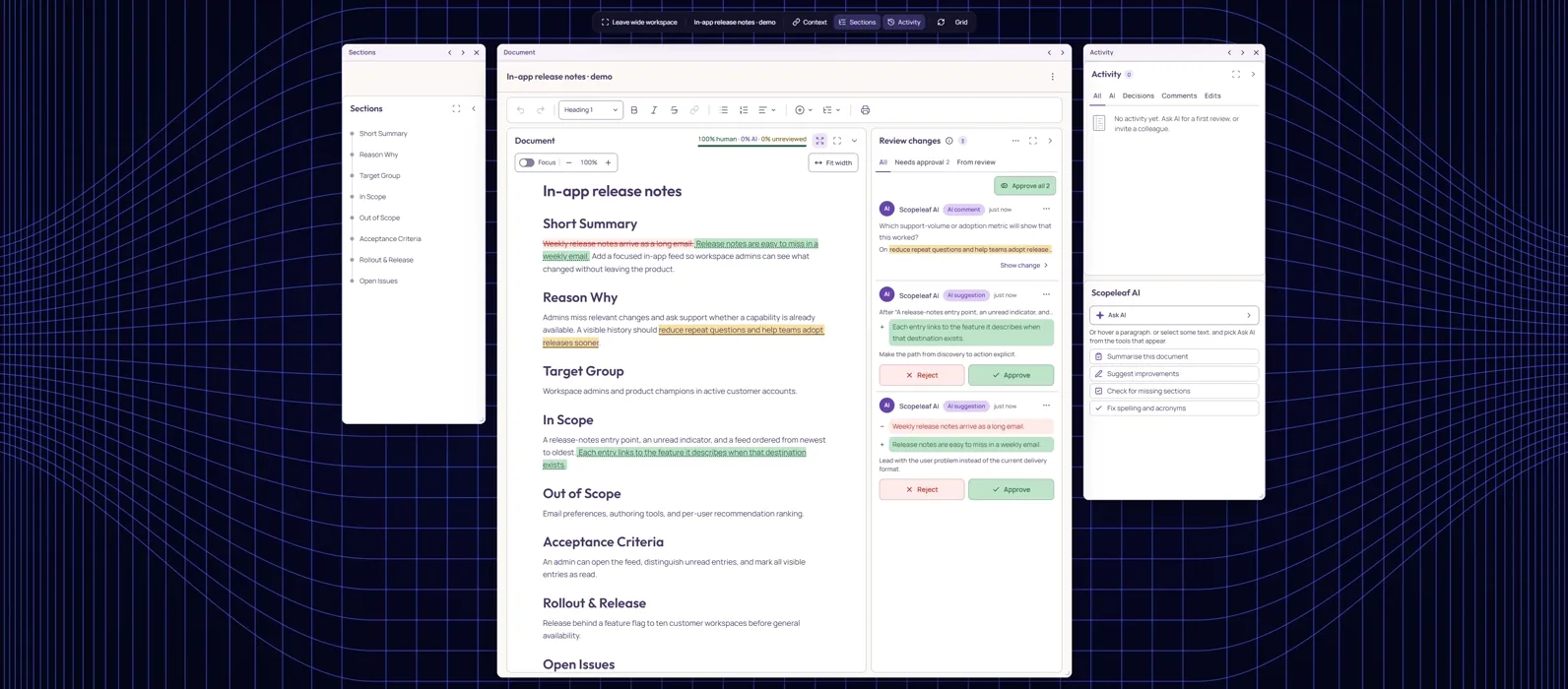
Task: Click the info icon beside Review changes
Action: [949, 141]
